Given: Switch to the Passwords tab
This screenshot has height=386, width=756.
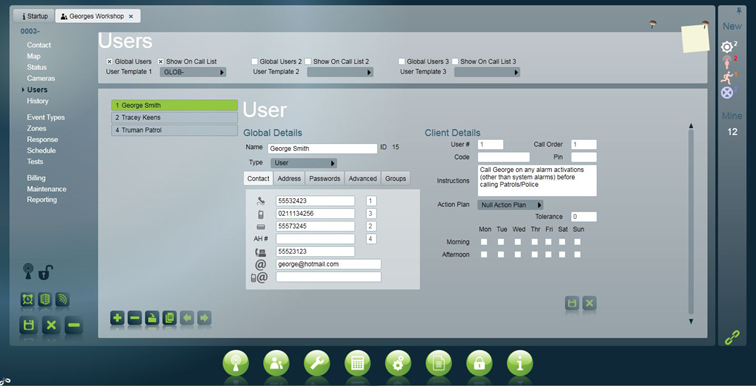Looking at the screenshot, I should (324, 178).
